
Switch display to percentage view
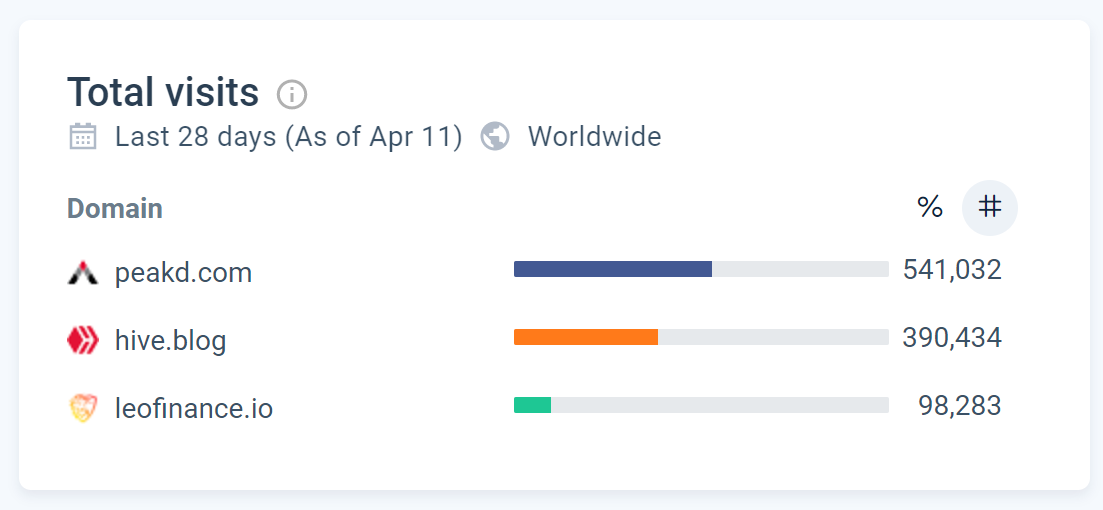tap(930, 208)
